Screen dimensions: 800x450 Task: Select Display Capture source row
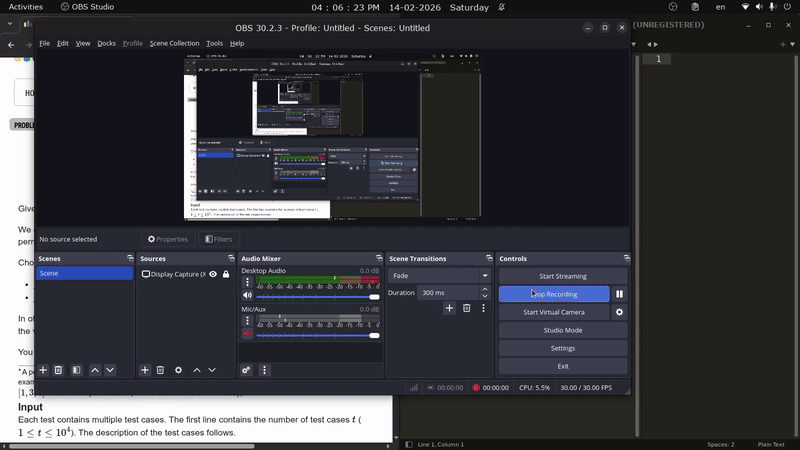[185, 274]
